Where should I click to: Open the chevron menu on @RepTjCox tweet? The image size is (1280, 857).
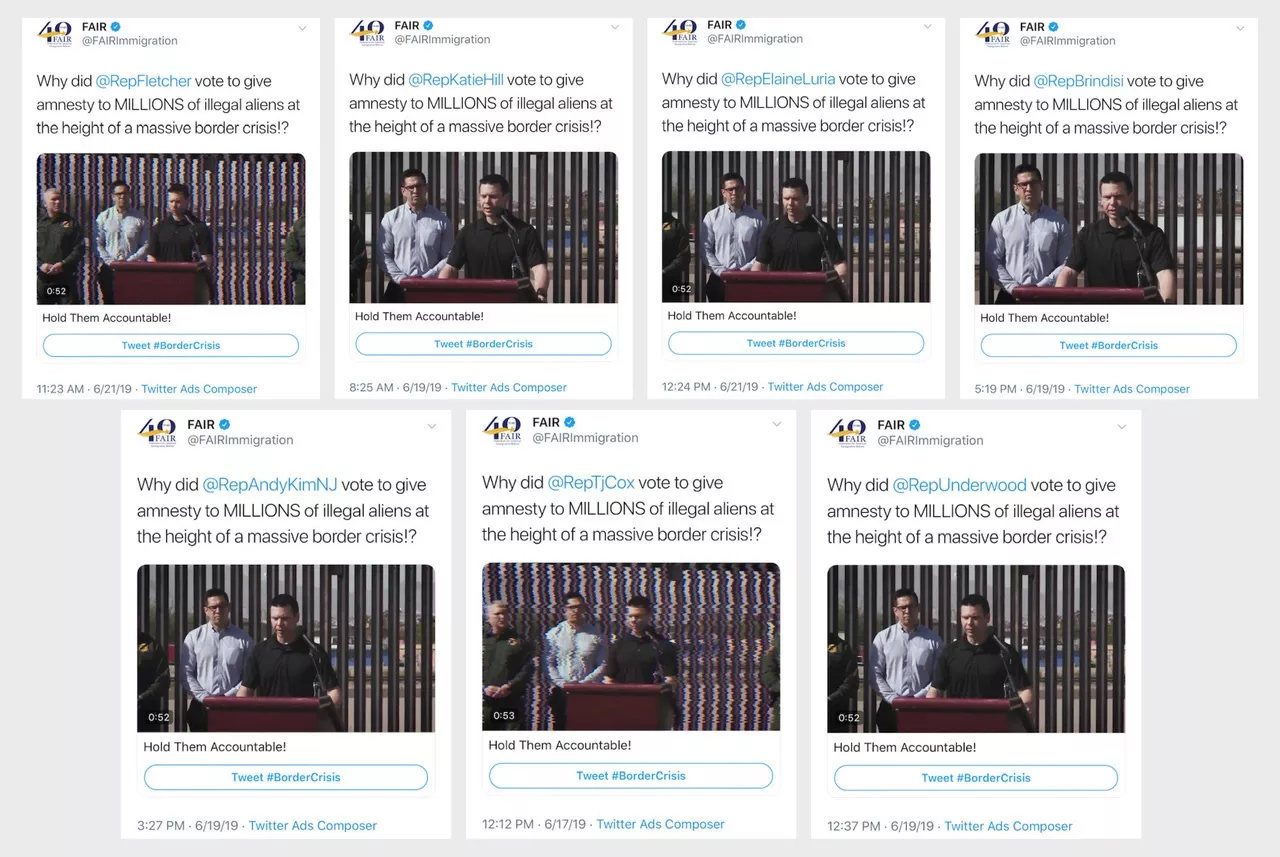tap(777, 424)
